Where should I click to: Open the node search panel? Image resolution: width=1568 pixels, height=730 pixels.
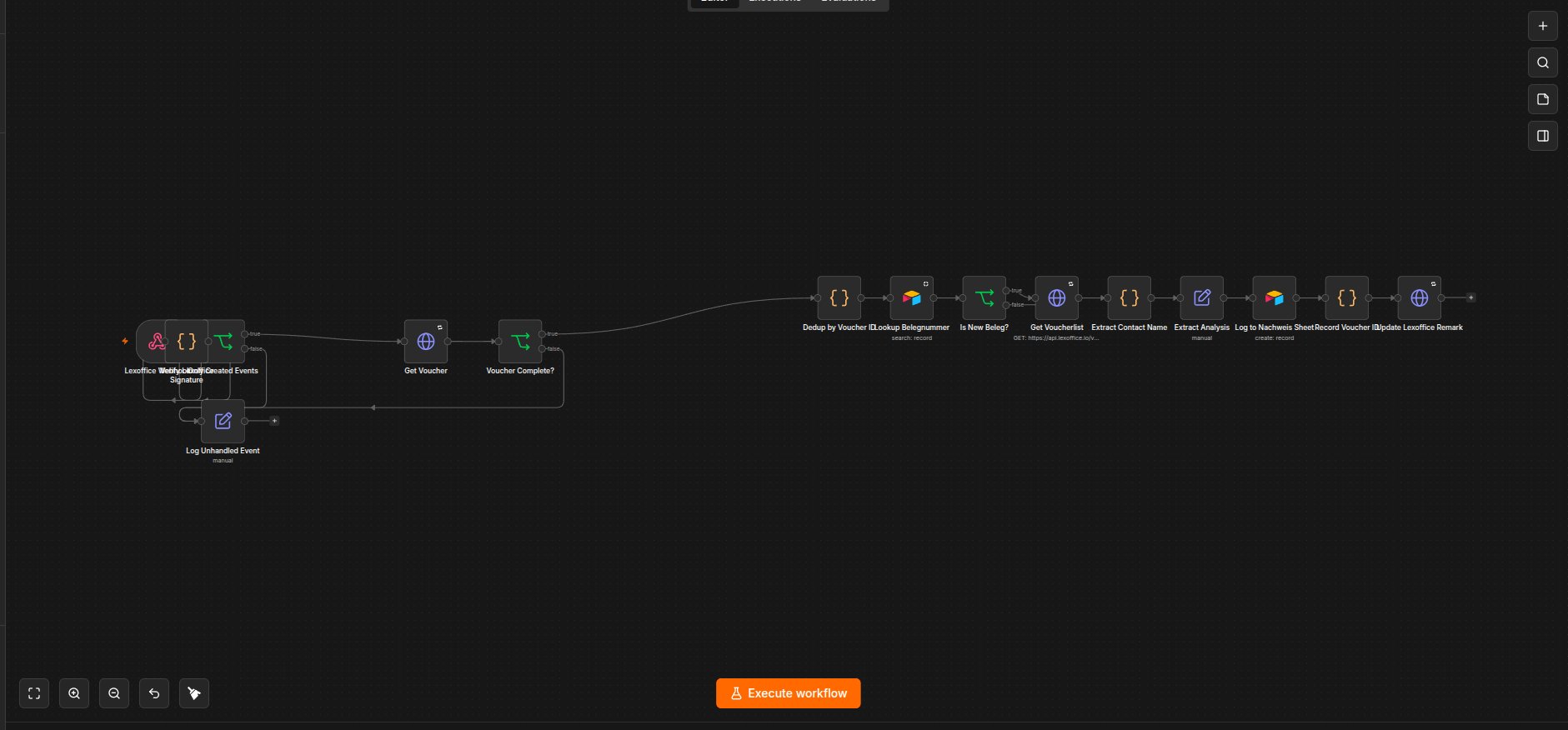click(x=1543, y=62)
